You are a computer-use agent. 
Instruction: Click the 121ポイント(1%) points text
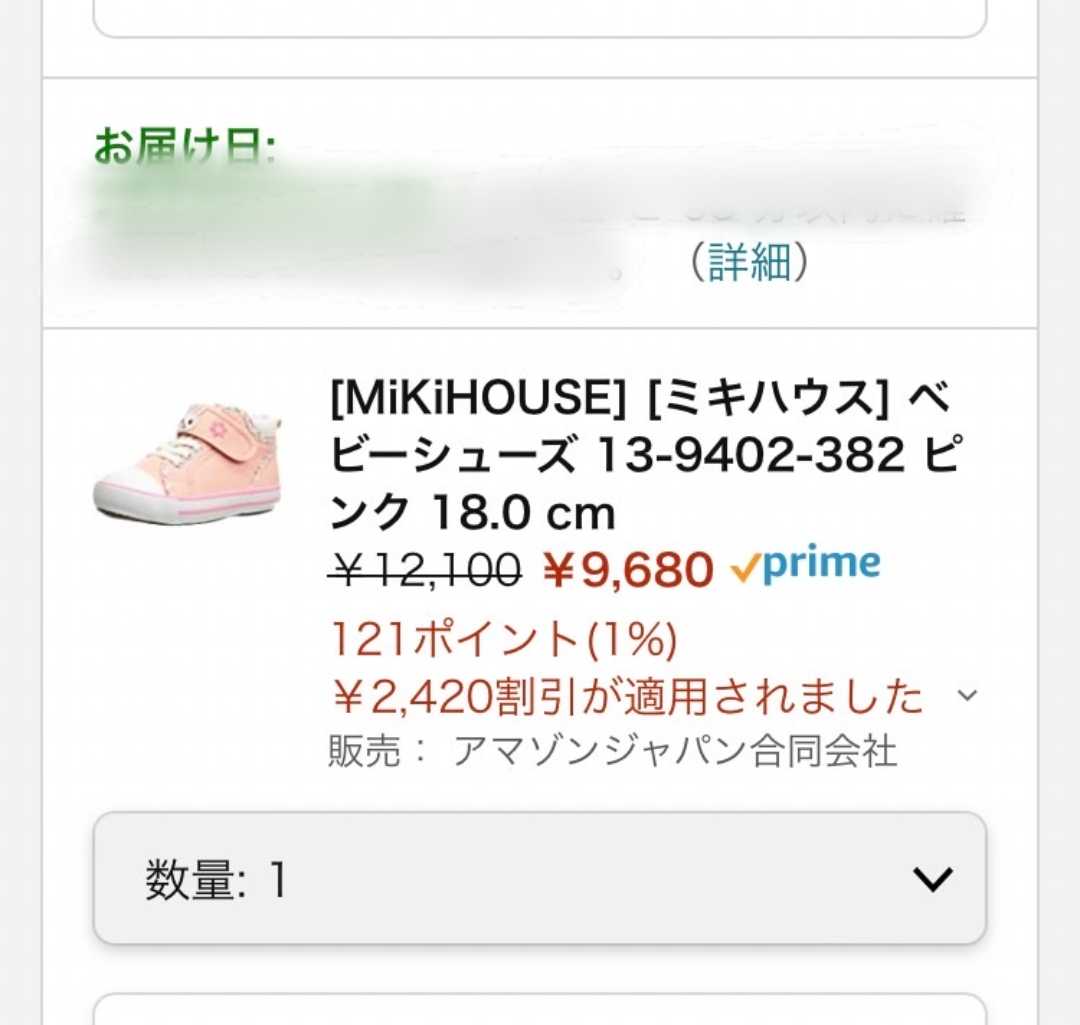[504, 638]
